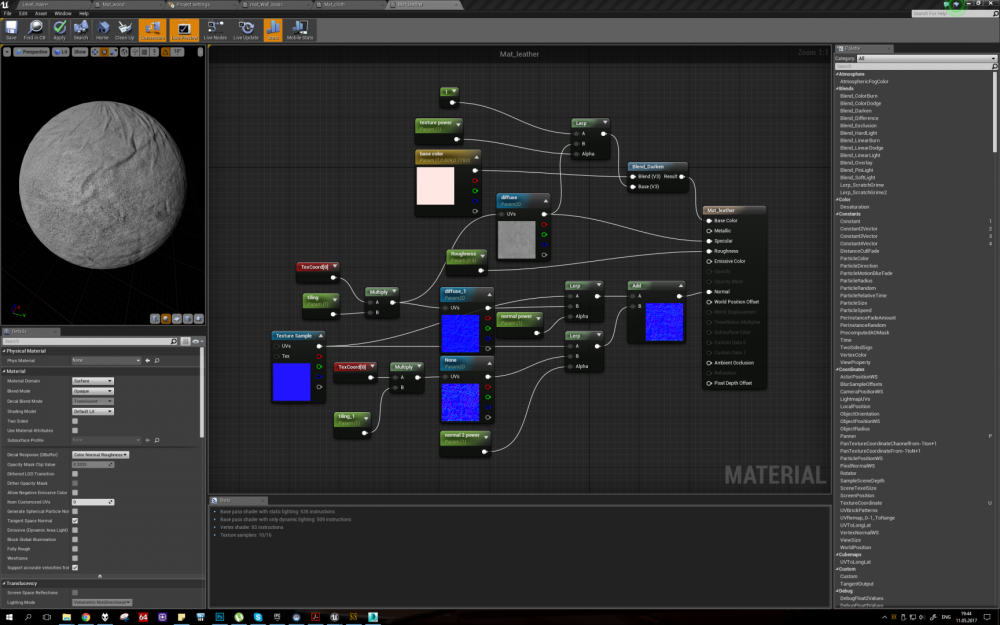Click the base color swatch on node
The height and width of the screenshot is (625, 1000).
coord(436,186)
